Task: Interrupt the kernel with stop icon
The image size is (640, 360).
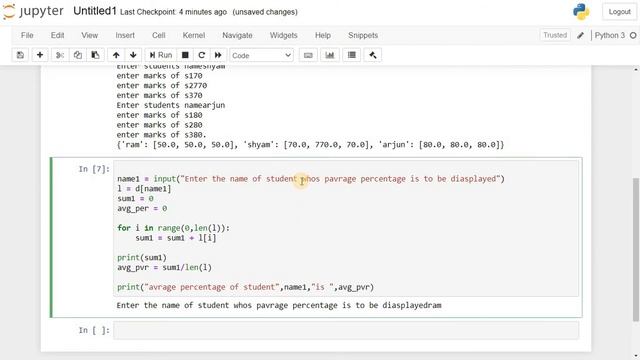Action: click(x=185, y=55)
